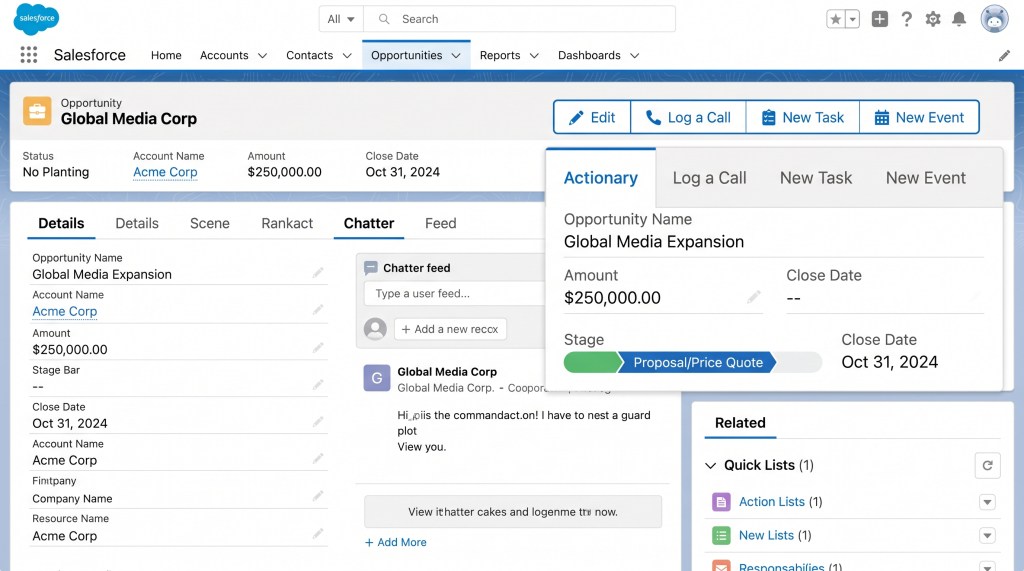
Task: Click the global Search field
Action: pos(519,19)
